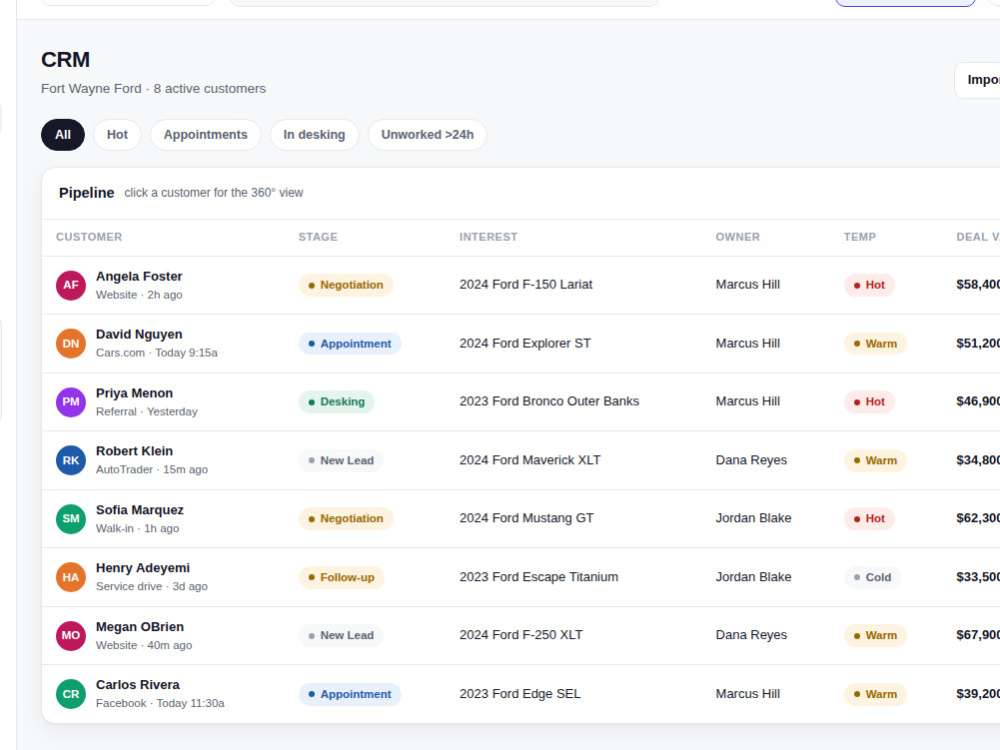Click Megan OBrien's MO avatar icon
The width and height of the screenshot is (1000, 750).
point(71,636)
